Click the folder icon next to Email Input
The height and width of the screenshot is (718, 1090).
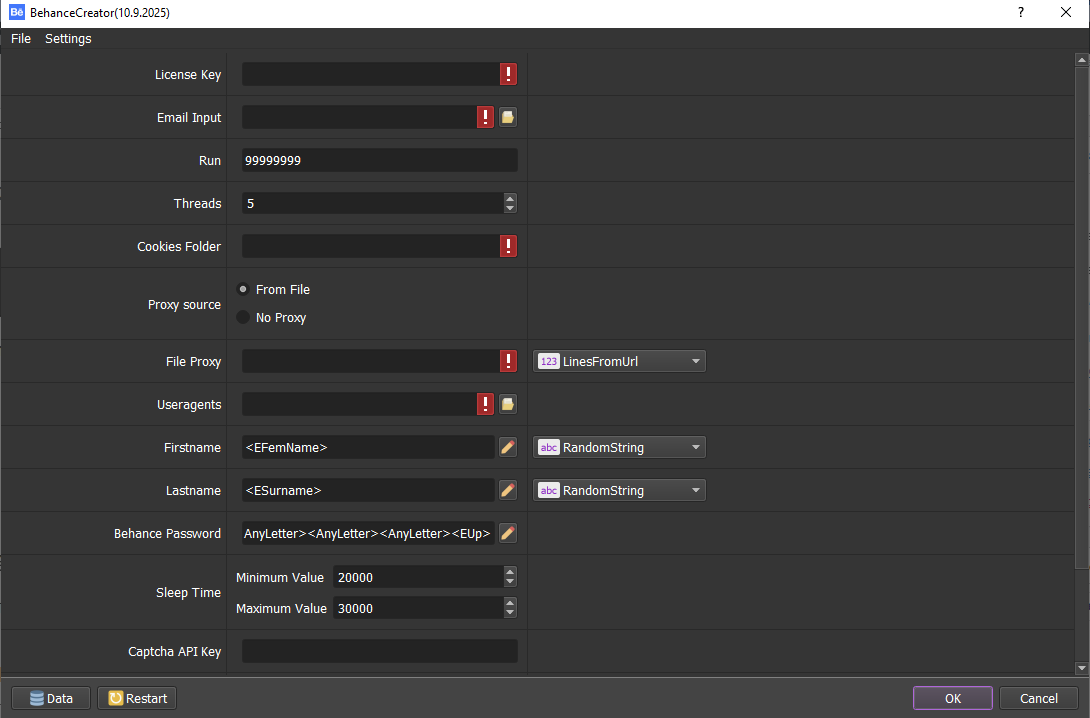click(x=508, y=118)
